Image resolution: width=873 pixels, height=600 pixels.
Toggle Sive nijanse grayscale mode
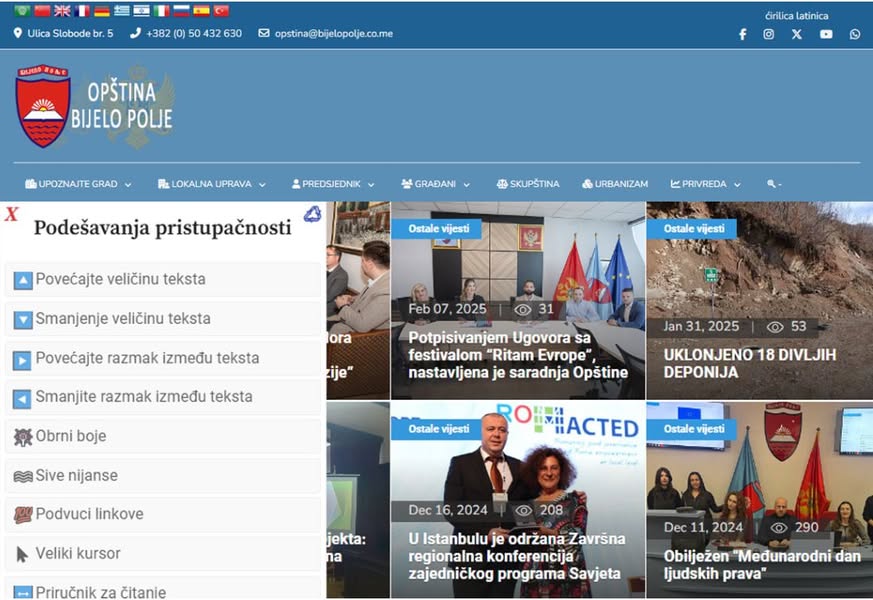click(163, 476)
